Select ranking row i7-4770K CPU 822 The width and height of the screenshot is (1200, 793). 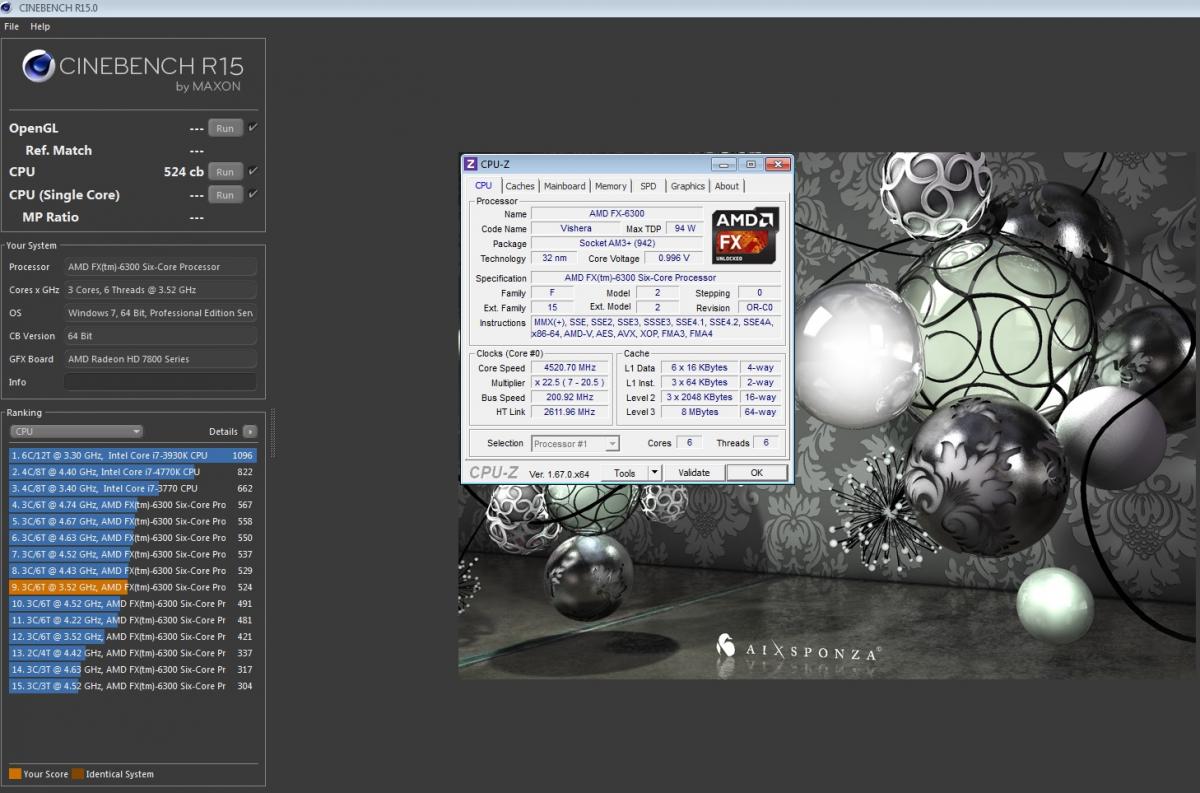(x=132, y=472)
